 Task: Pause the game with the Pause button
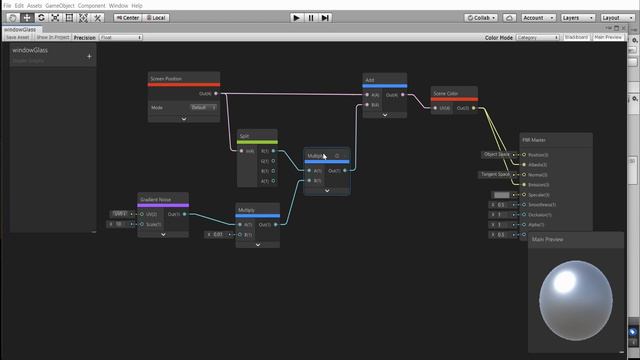point(311,18)
